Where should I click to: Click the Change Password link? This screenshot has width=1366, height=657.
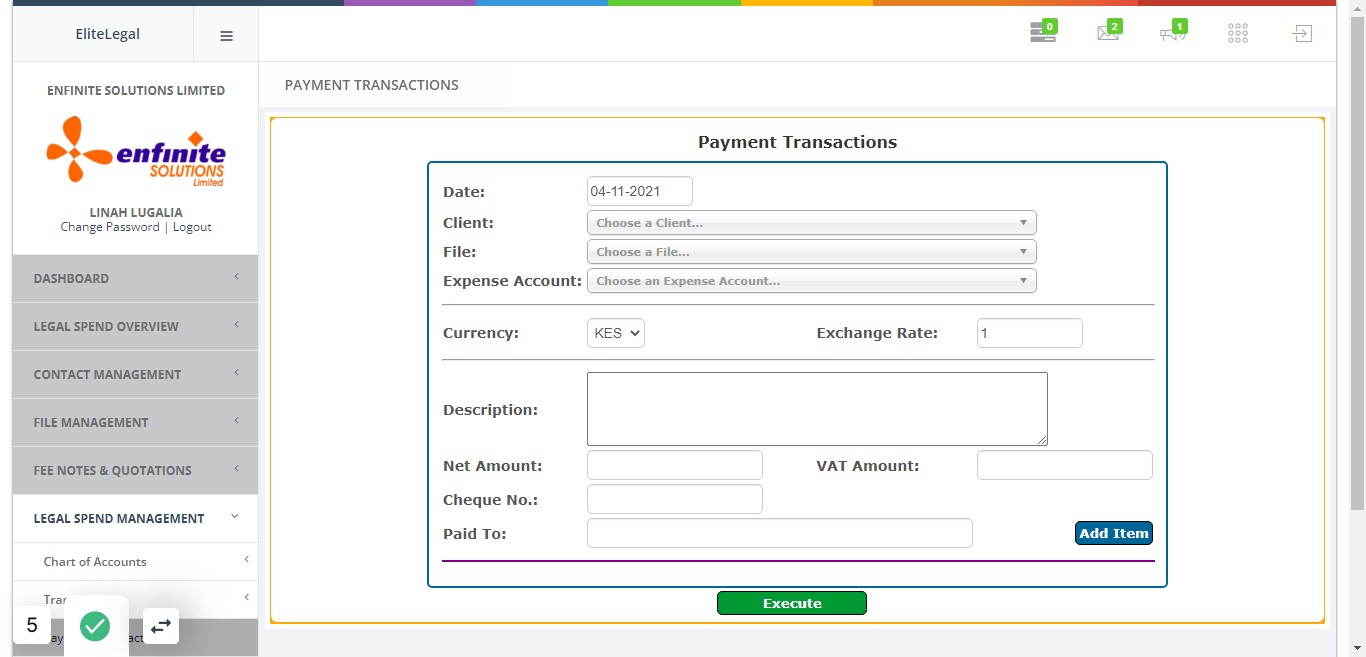(110, 227)
